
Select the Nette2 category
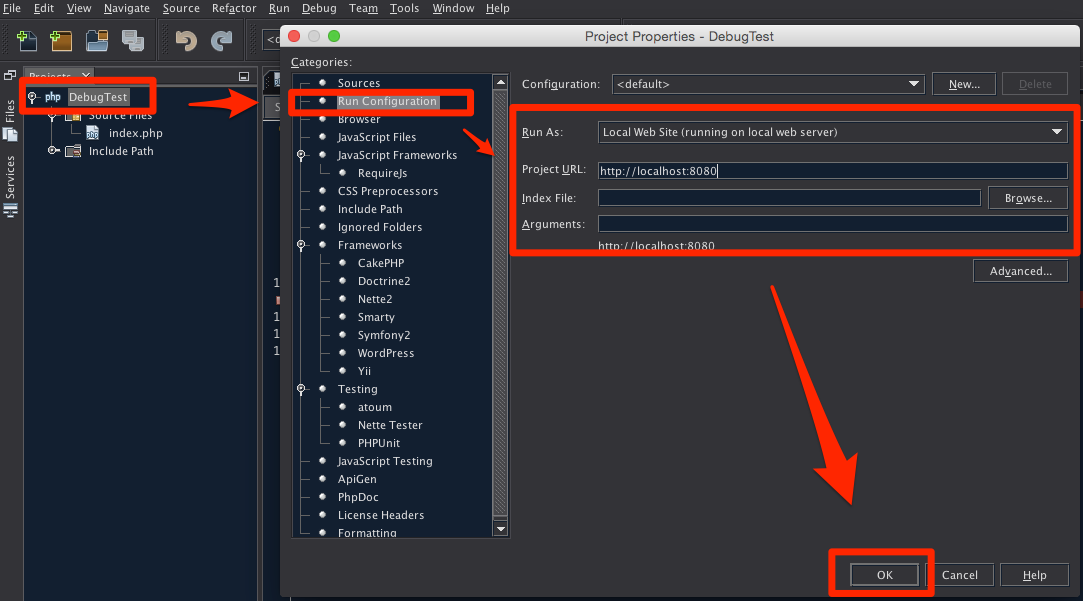tap(374, 298)
